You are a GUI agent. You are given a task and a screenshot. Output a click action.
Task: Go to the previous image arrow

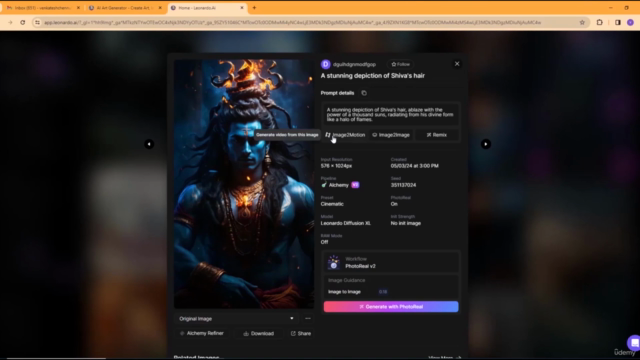coord(149,144)
